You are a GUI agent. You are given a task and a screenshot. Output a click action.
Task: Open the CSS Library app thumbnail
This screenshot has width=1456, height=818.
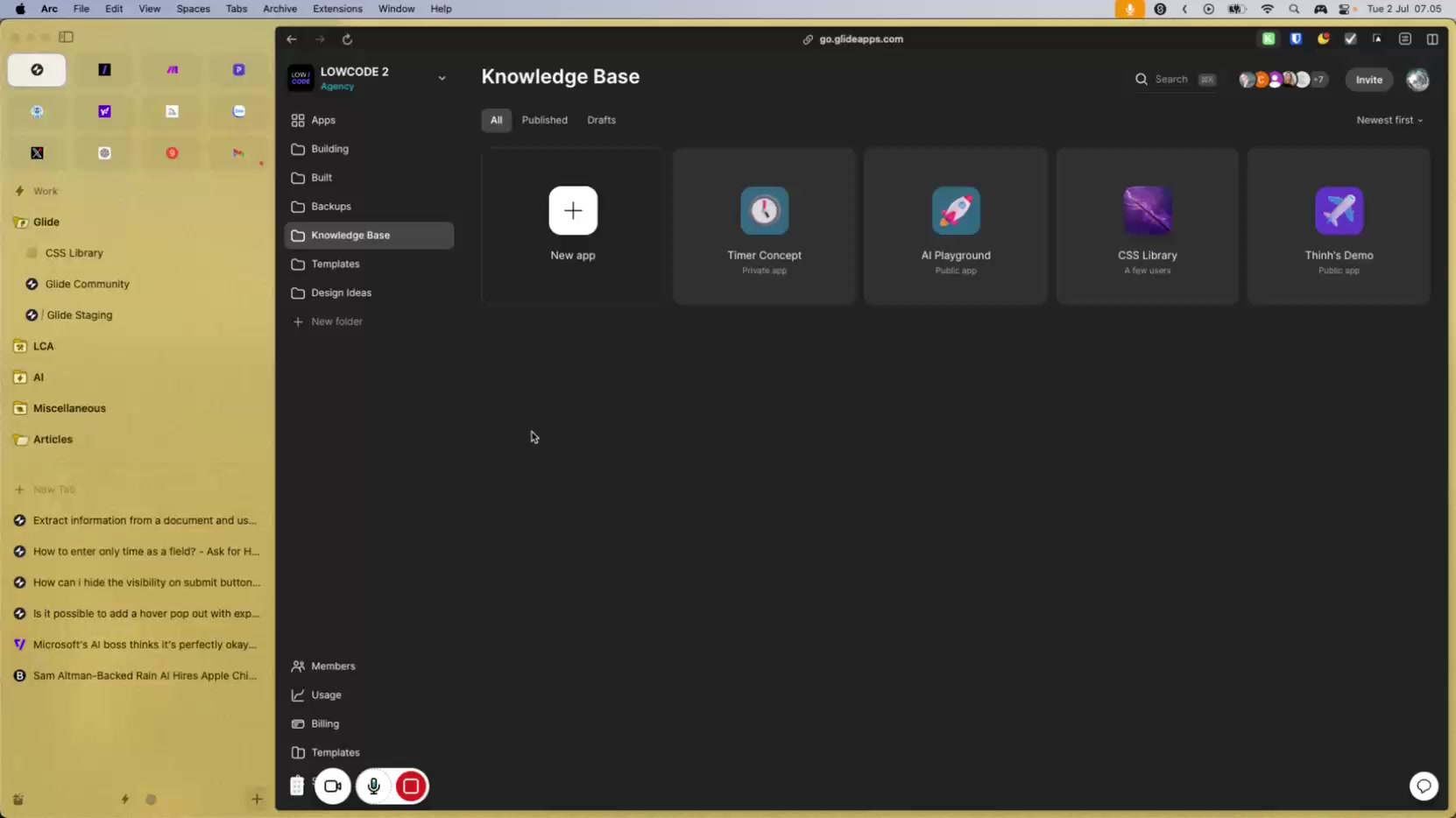click(x=1147, y=210)
